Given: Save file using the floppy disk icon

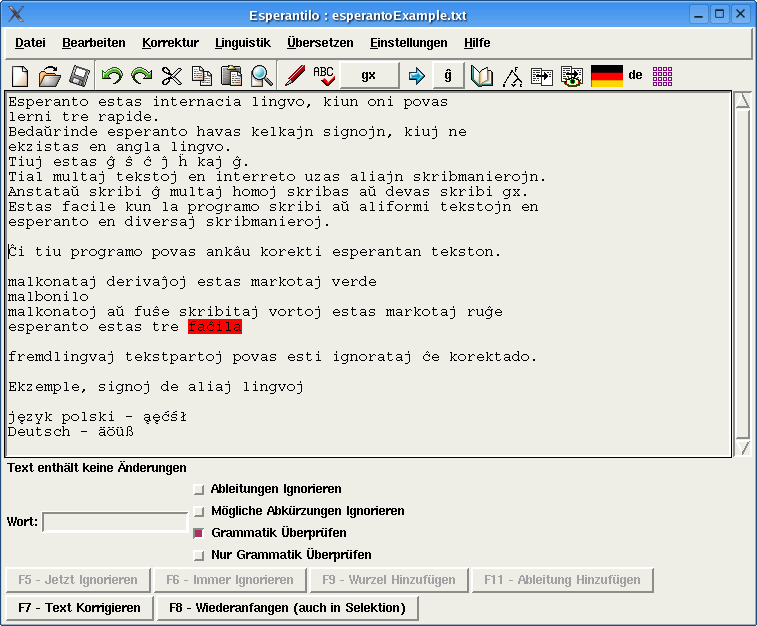Looking at the screenshot, I should click(79, 76).
